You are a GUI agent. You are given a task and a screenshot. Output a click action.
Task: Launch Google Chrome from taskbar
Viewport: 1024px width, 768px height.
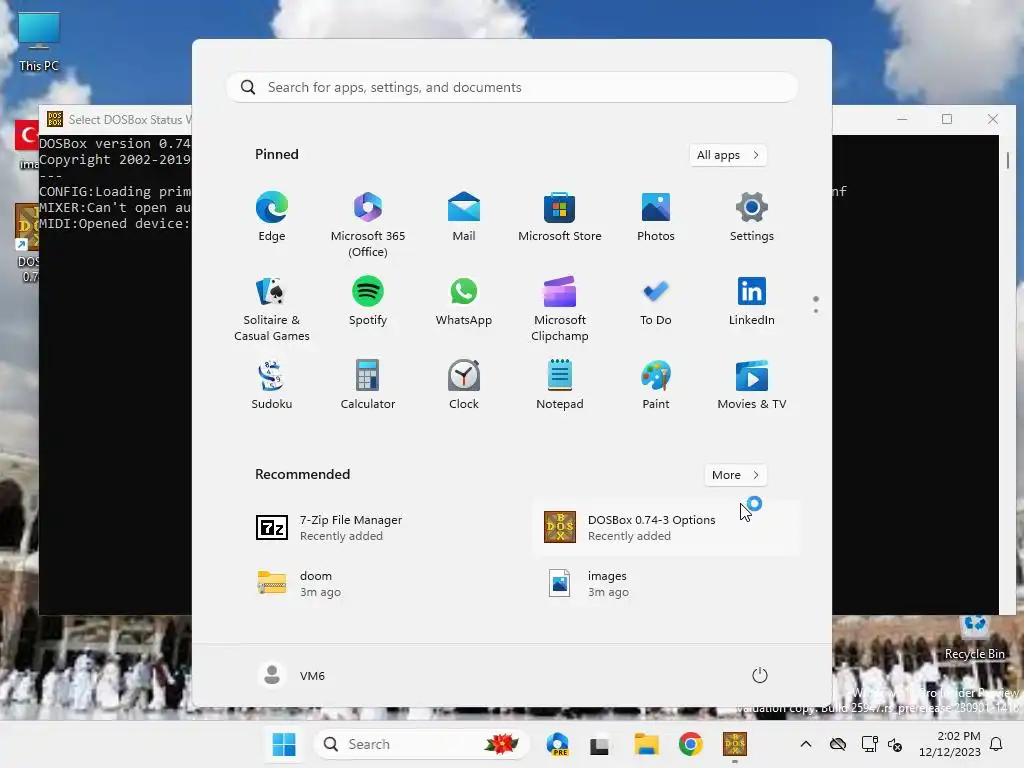pos(690,744)
